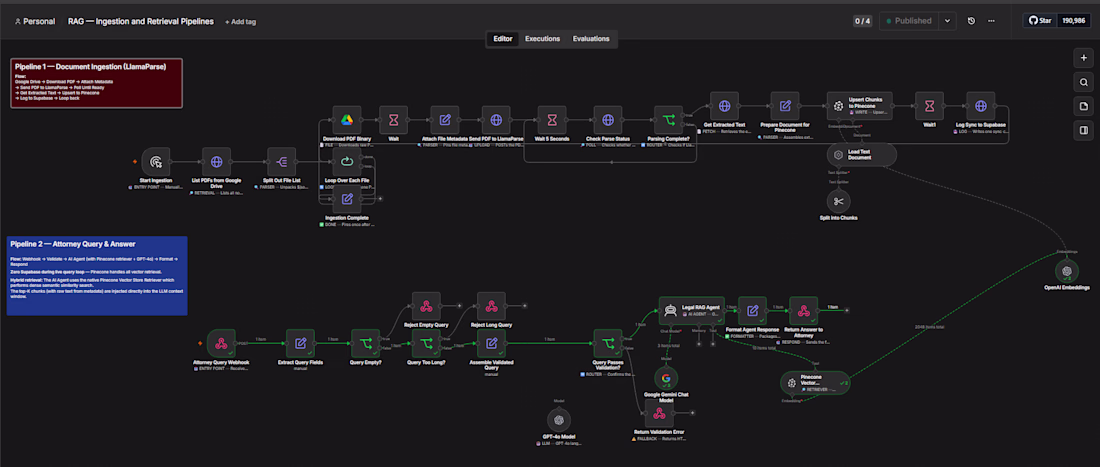This screenshot has width=1100, height=467.
Task: Select the Ingestion Complete node
Action: (x=347, y=199)
